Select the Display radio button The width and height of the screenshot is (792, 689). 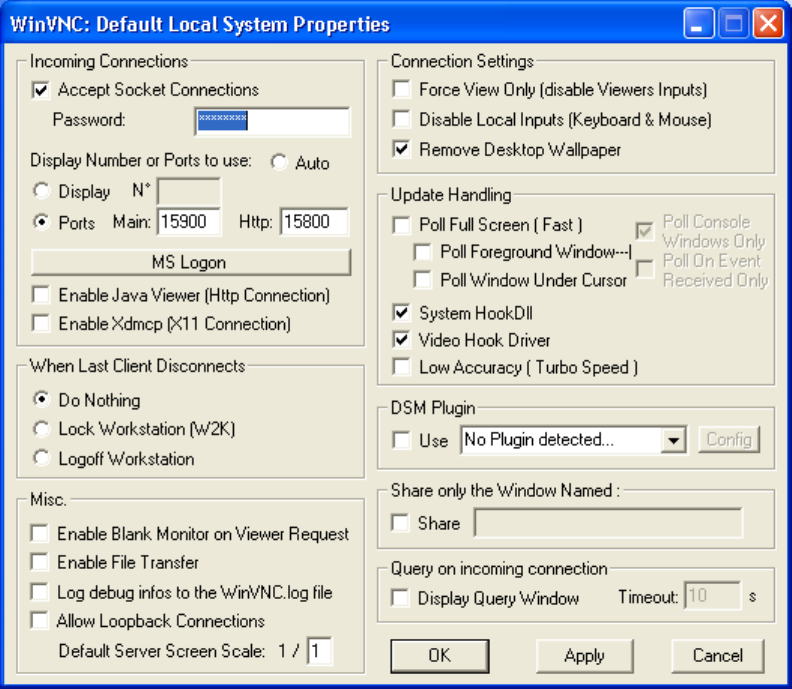click(x=41, y=191)
